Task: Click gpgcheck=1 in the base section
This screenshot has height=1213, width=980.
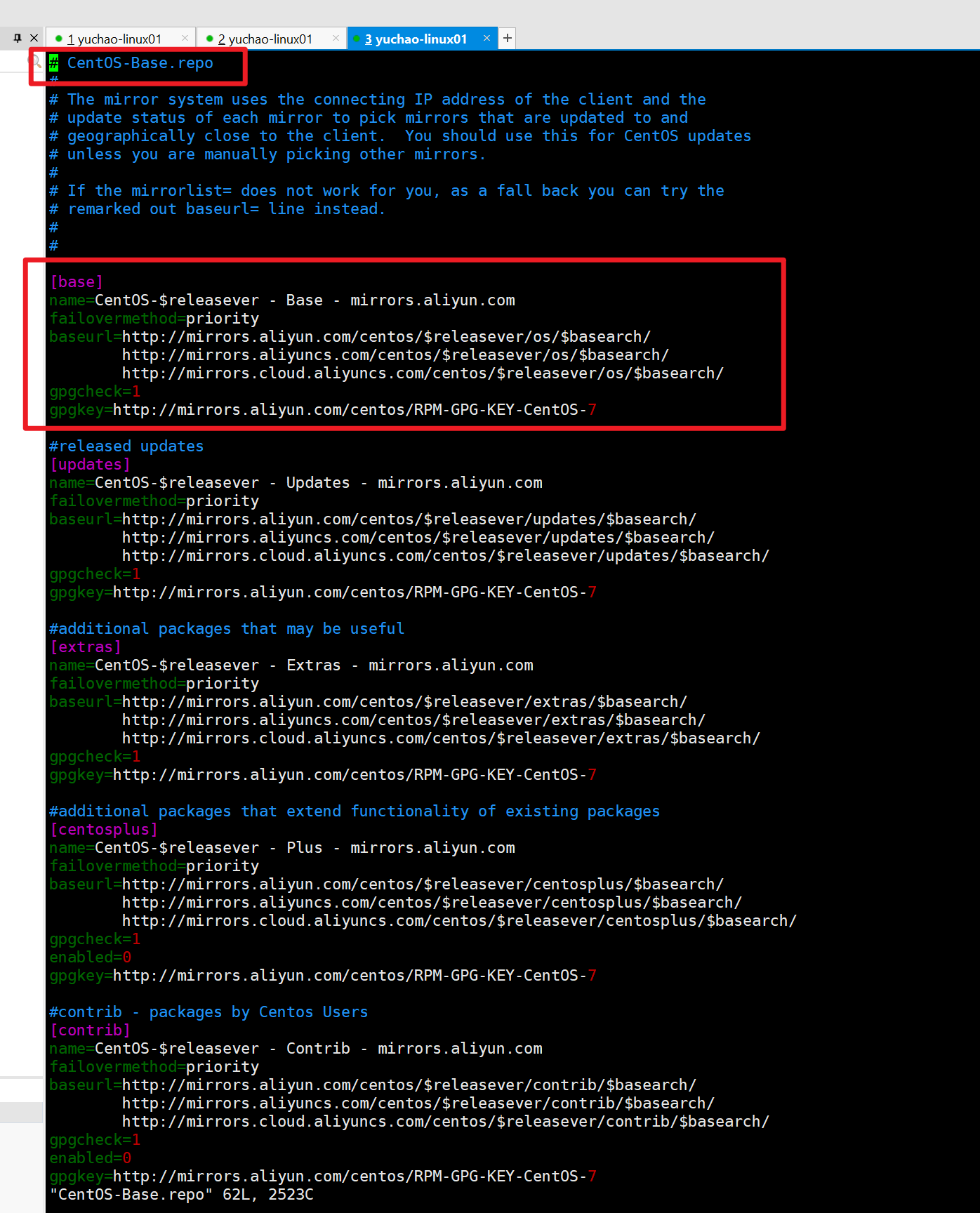Action: coord(95,392)
